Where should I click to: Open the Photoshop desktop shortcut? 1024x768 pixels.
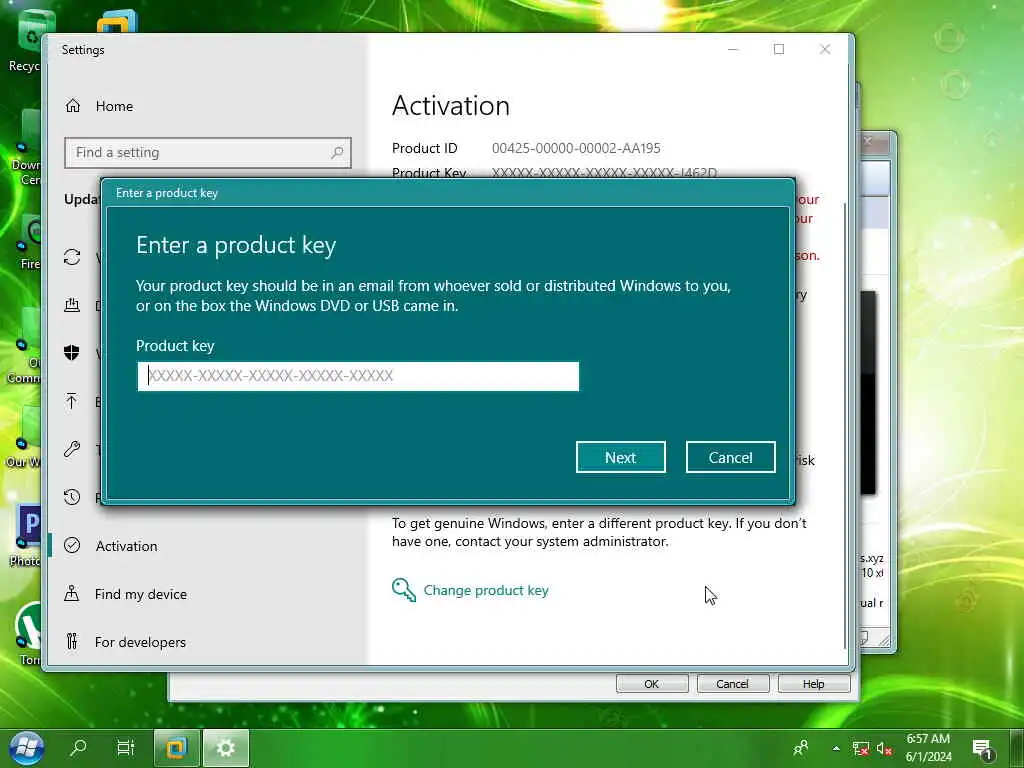pyautogui.click(x=26, y=536)
